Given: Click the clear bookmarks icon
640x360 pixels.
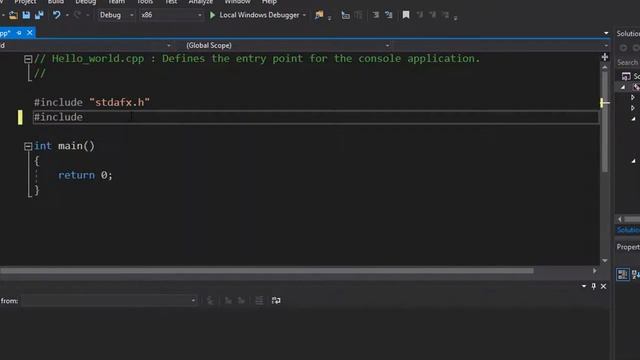Looking at the screenshot, I should 446,15.
